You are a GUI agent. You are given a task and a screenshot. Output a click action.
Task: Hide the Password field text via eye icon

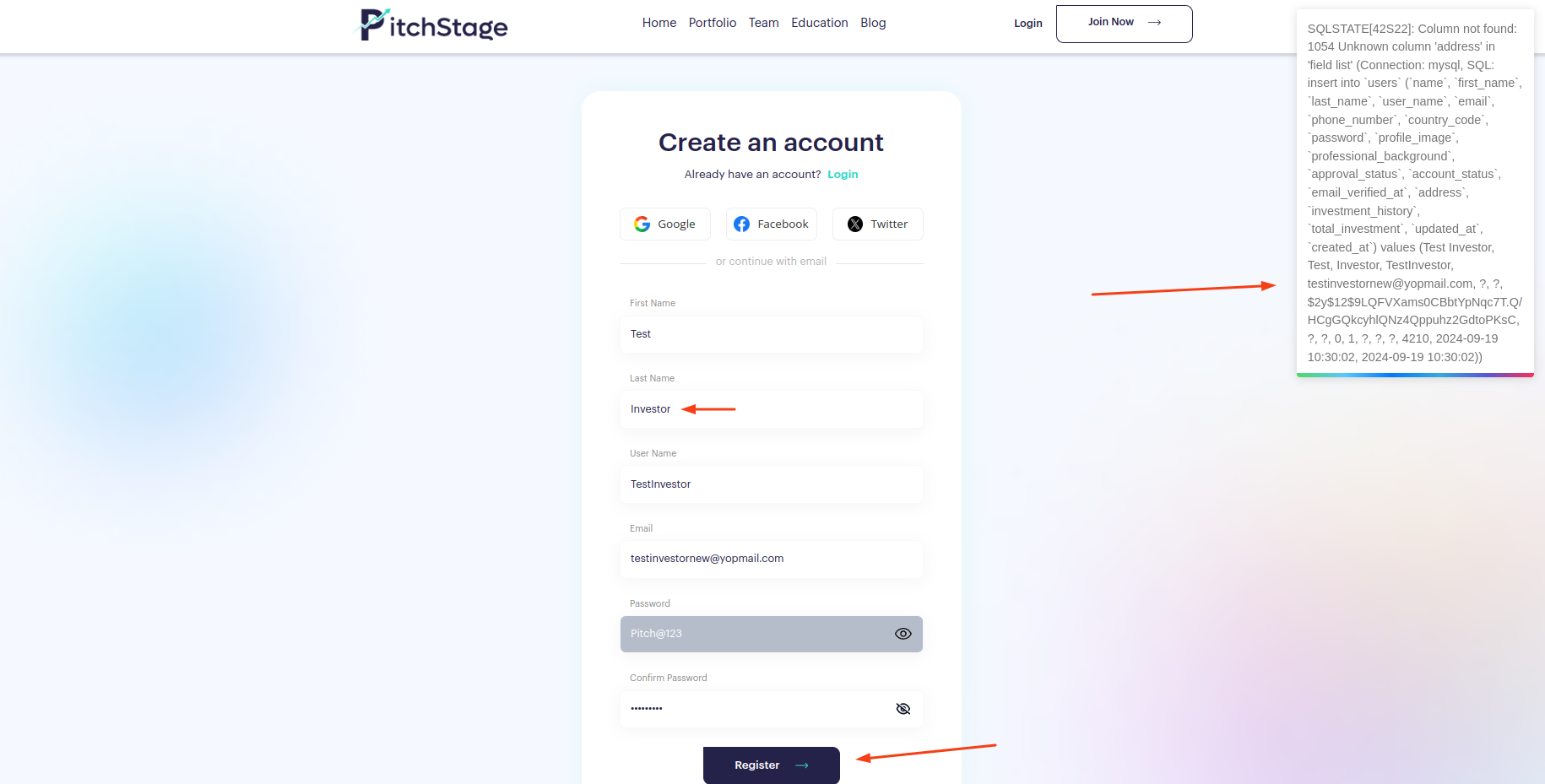tap(903, 634)
